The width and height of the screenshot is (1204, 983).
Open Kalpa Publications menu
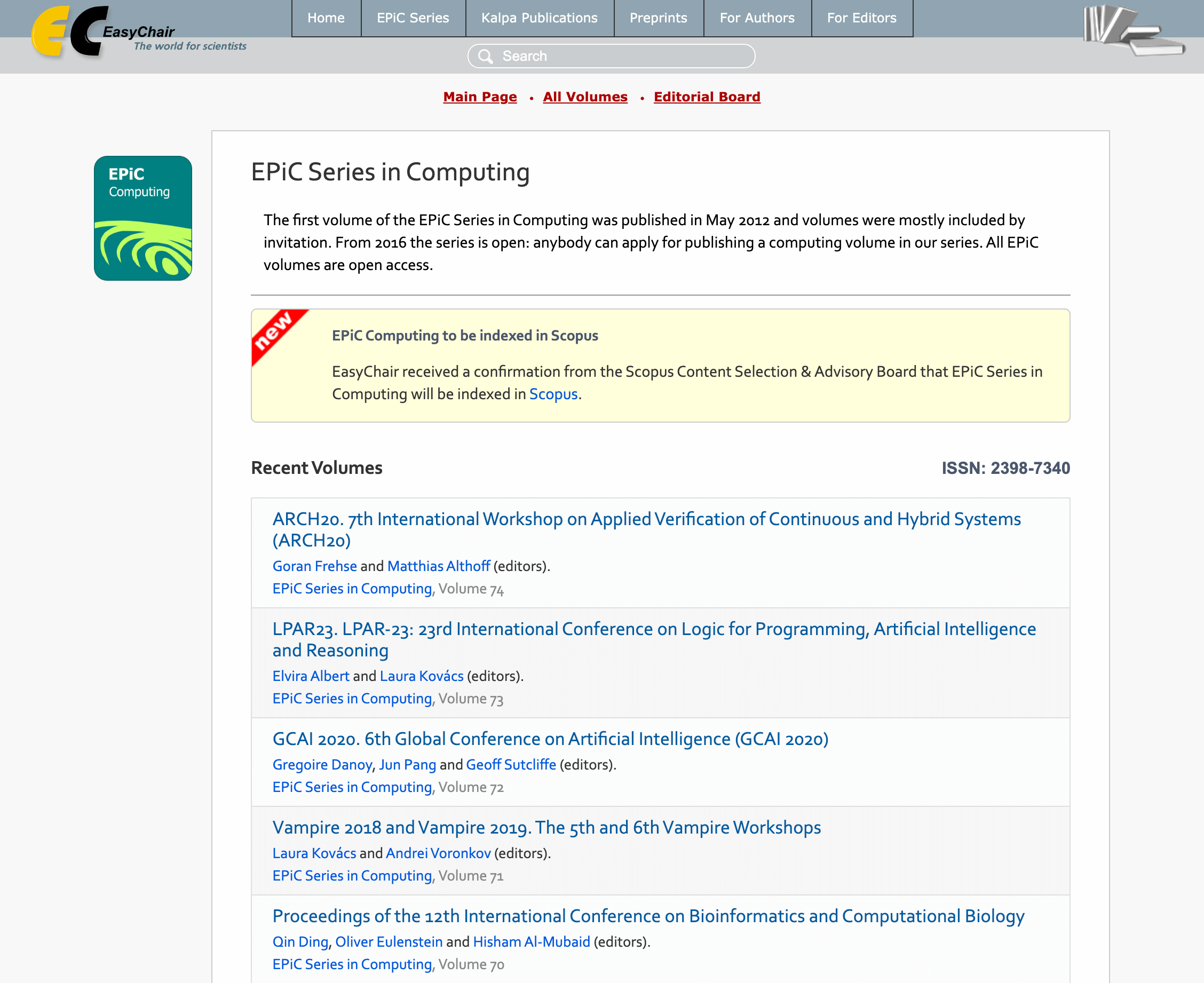(539, 18)
